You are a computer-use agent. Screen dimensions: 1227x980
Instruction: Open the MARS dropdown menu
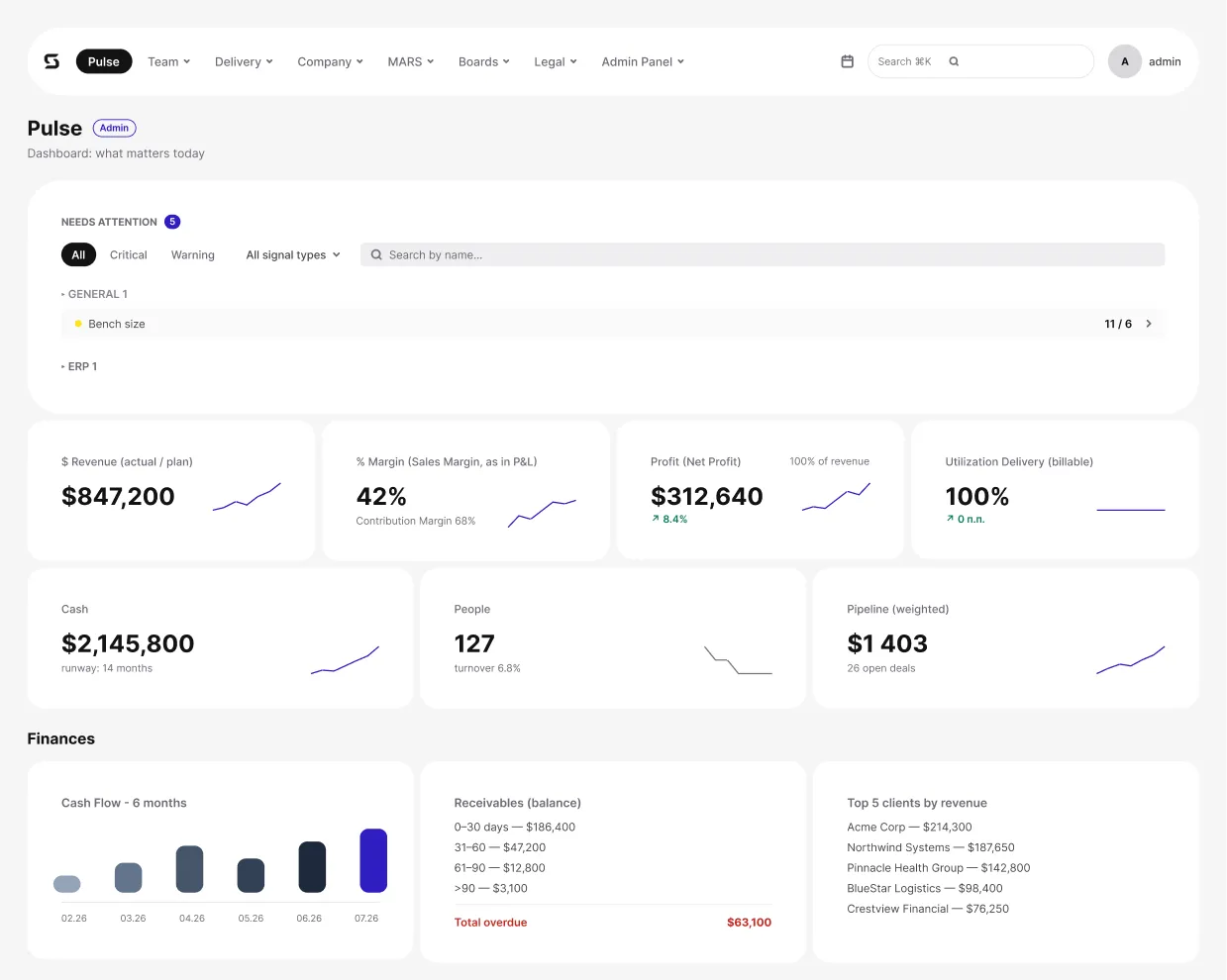411,61
